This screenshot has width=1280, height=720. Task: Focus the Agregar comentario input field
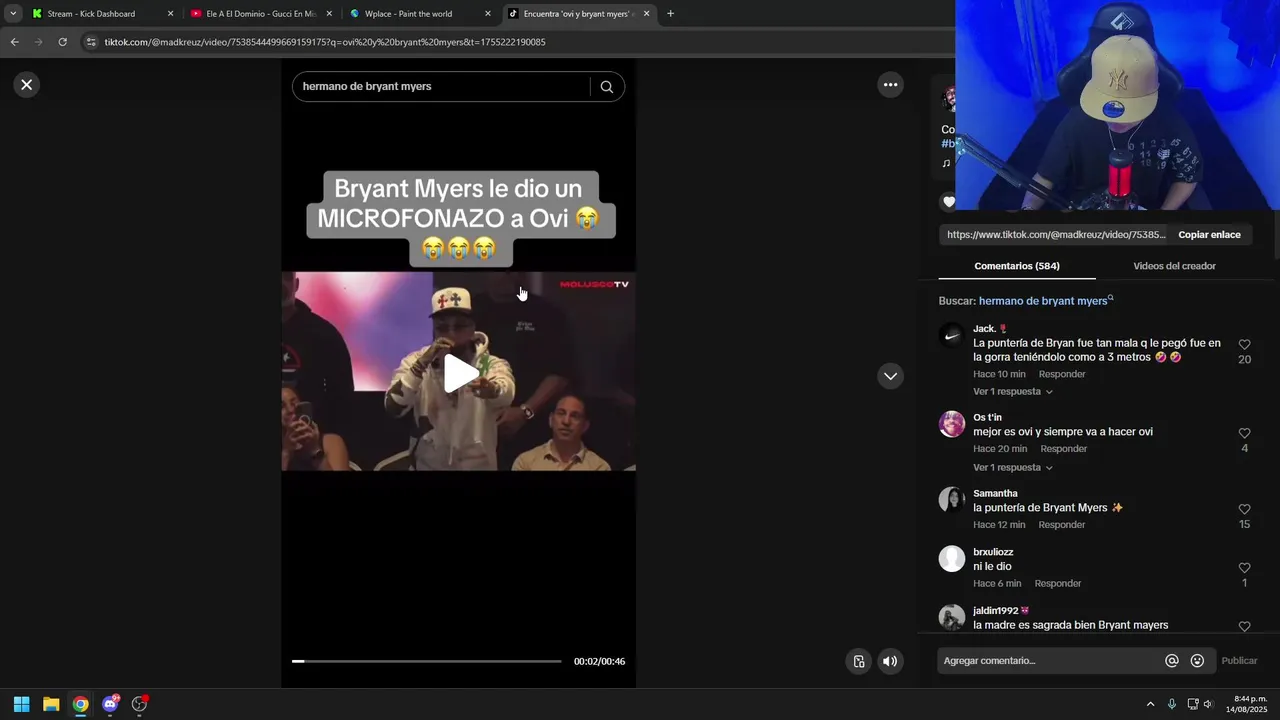(1050, 661)
